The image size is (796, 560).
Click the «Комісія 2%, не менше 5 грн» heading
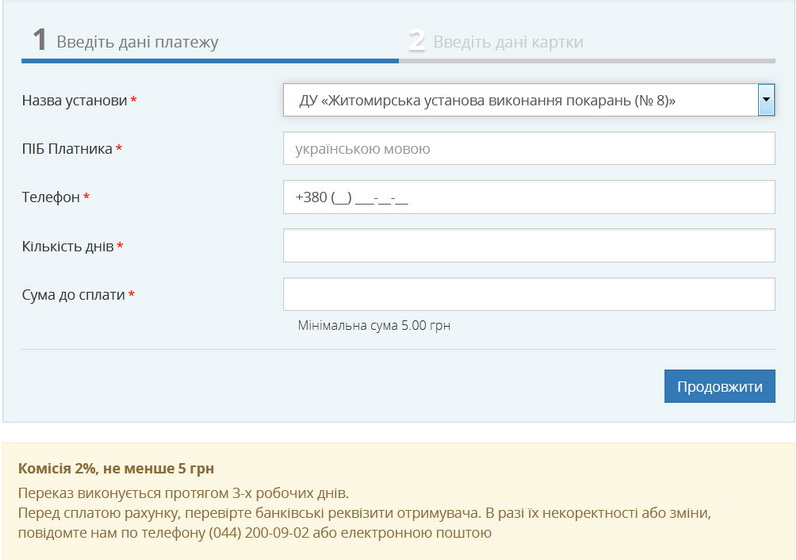tap(116, 468)
